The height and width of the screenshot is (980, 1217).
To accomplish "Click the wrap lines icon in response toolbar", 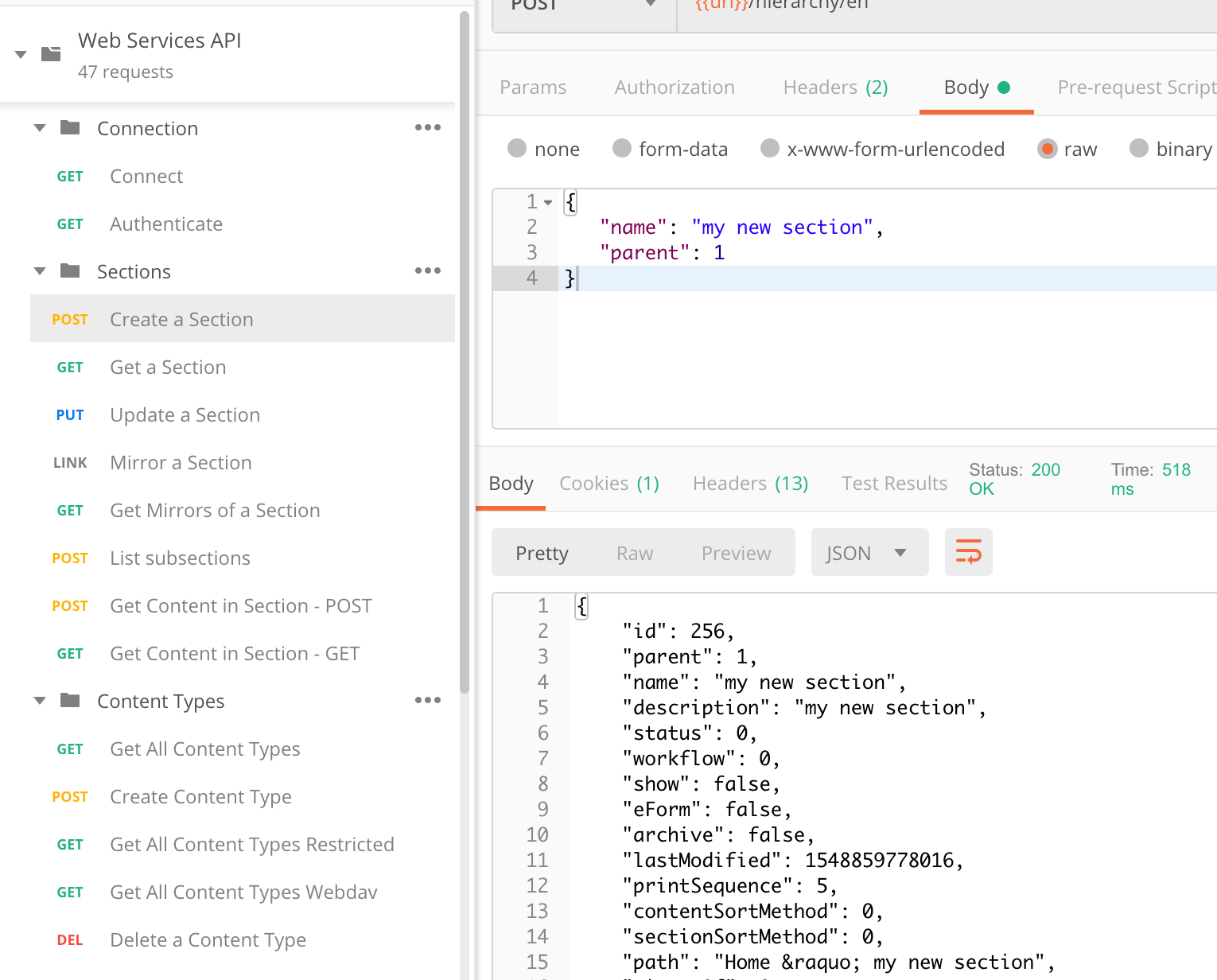I will point(968,552).
